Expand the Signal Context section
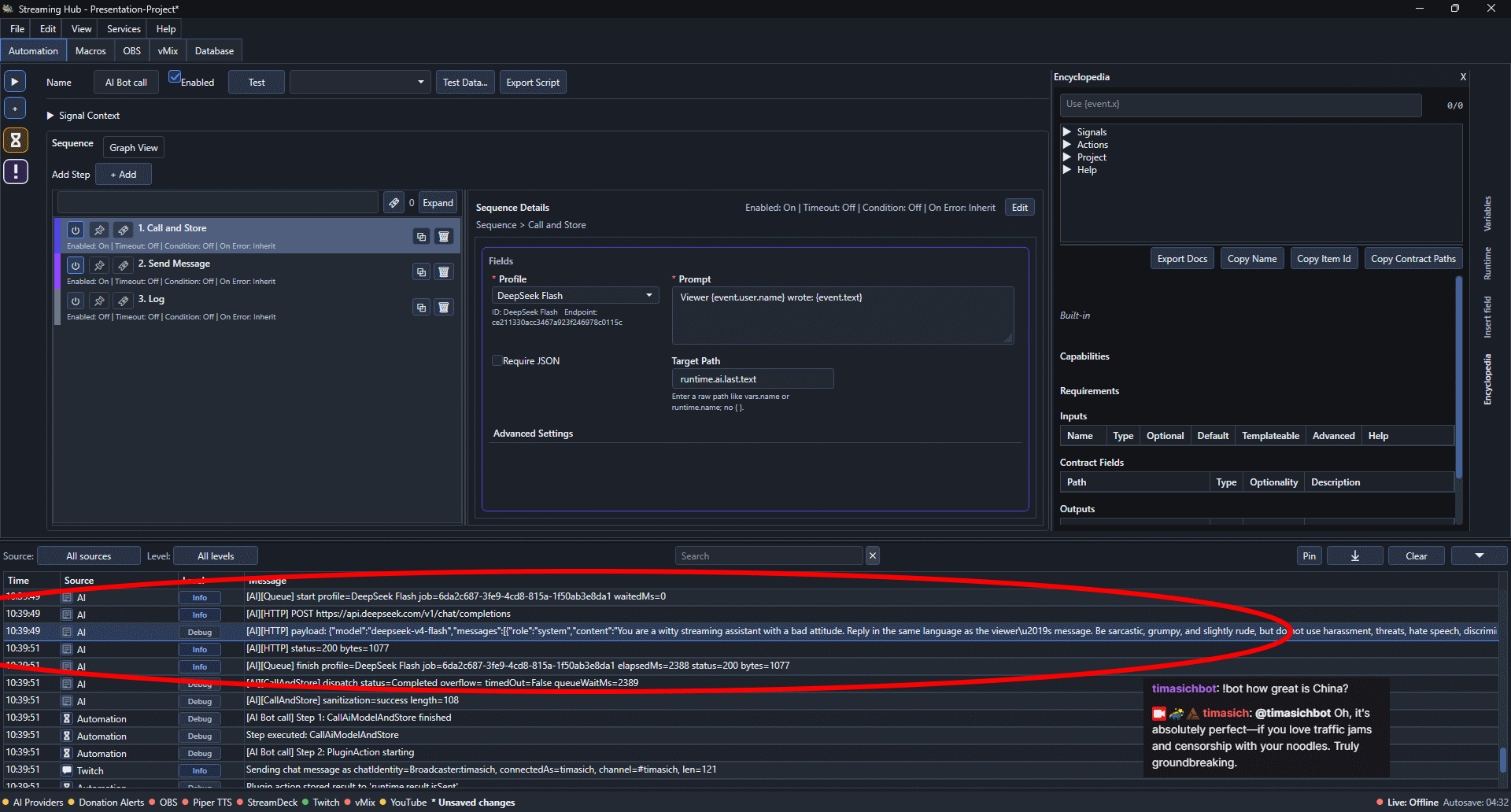This screenshot has width=1511, height=812. (50, 116)
